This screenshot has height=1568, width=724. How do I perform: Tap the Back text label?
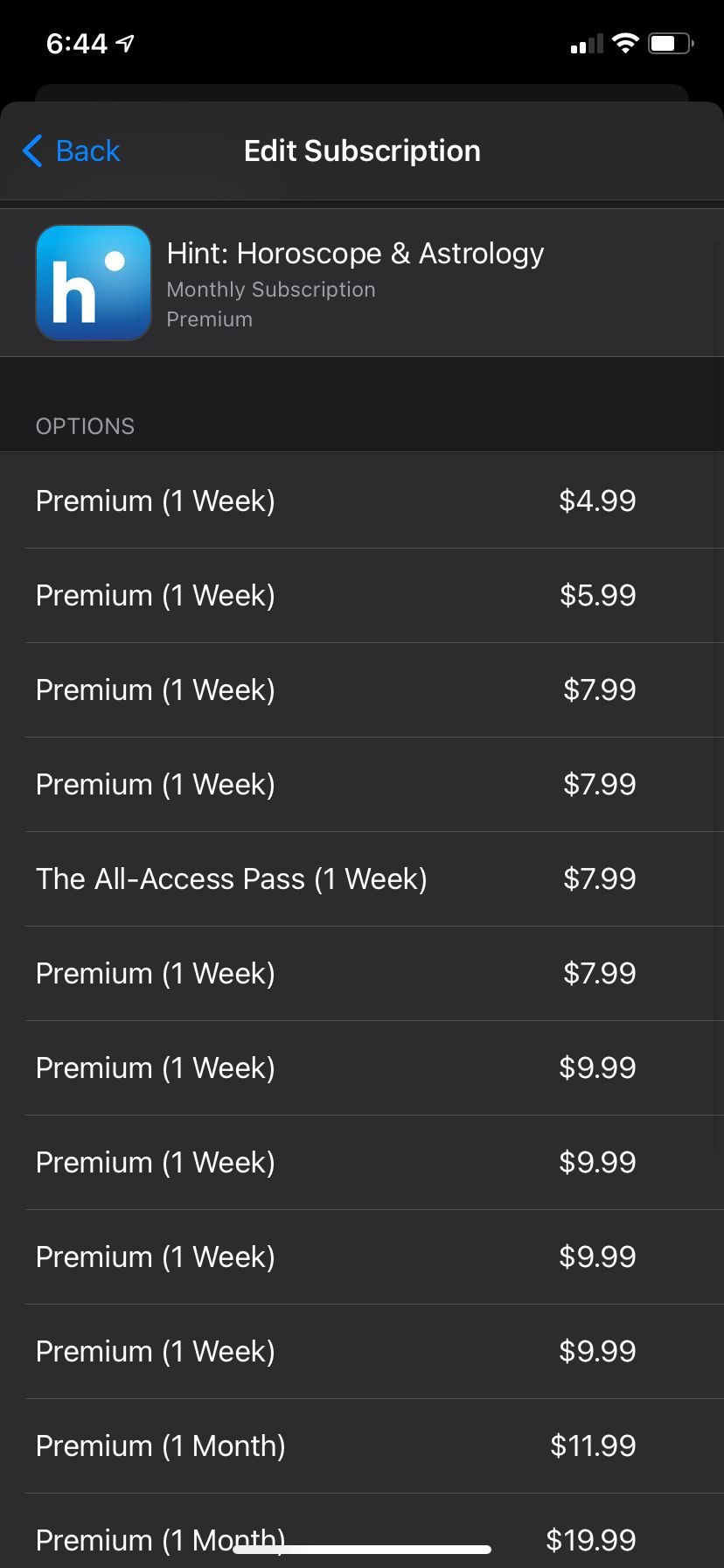[87, 150]
